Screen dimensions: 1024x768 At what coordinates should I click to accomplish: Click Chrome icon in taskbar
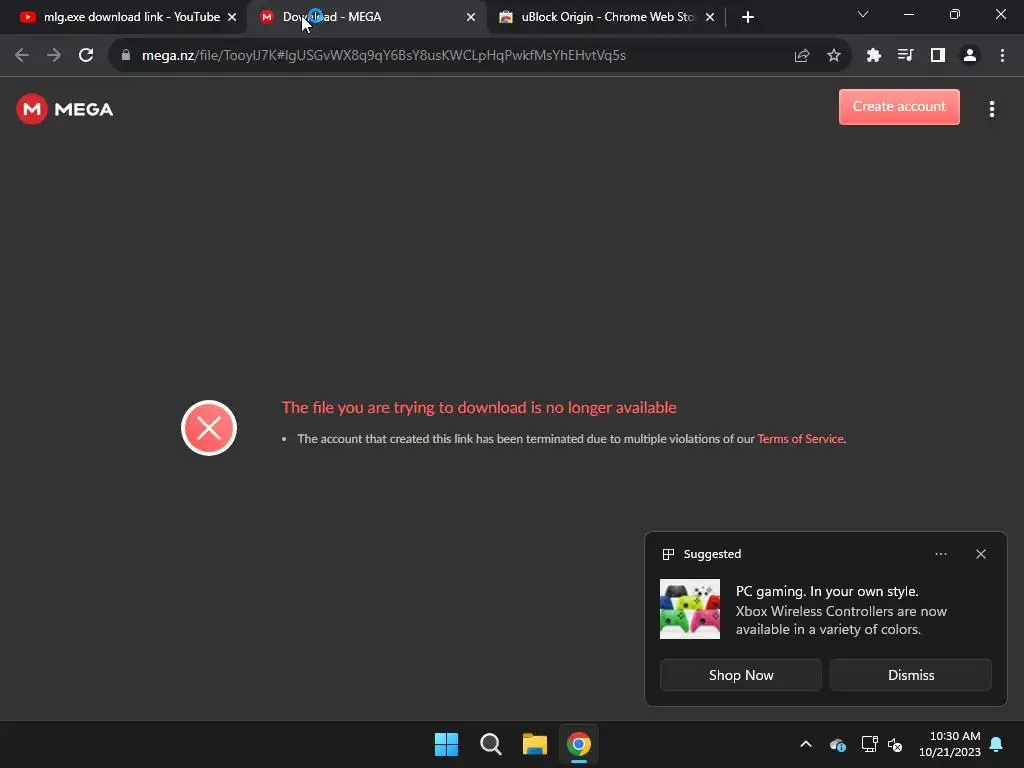pos(579,744)
